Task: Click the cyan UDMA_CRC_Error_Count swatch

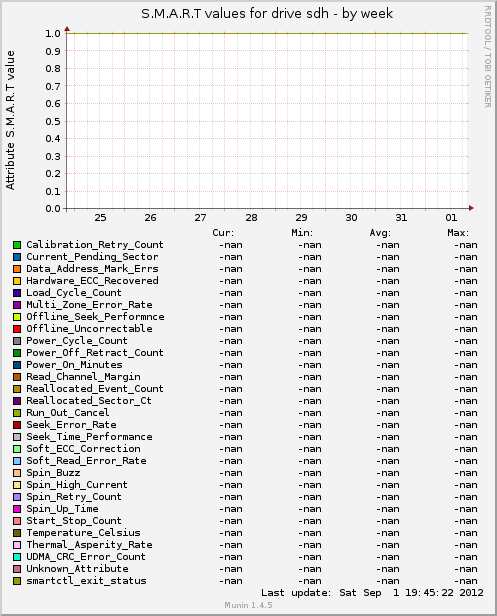Action: [x=17, y=557]
